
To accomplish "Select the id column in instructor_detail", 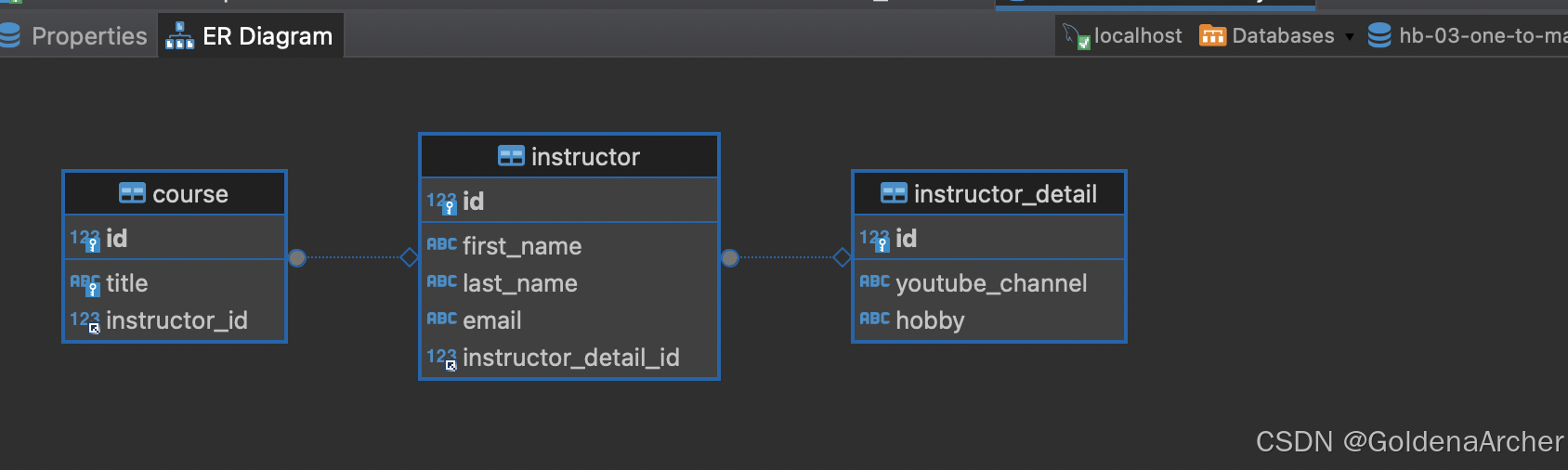I will (989, 239).
